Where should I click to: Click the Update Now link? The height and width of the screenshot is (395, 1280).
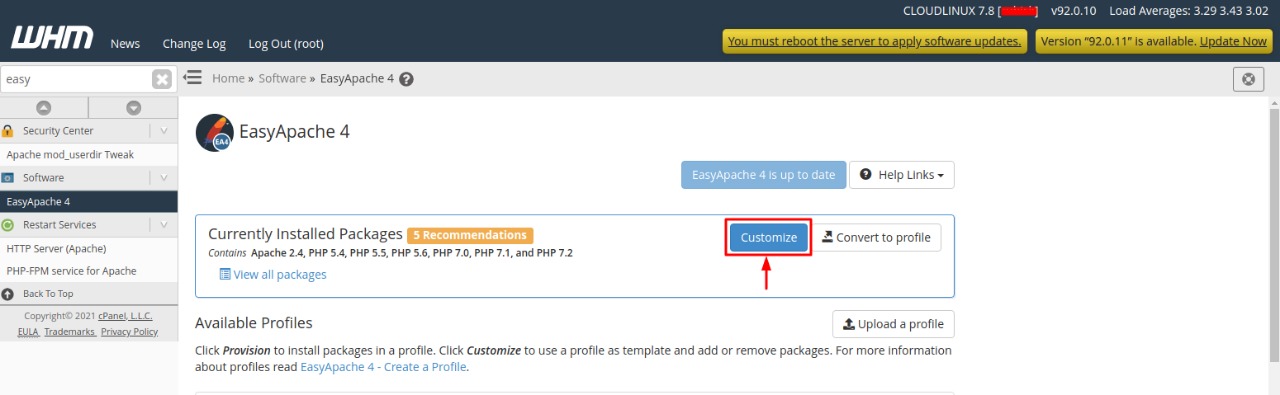coord(1233,41)
